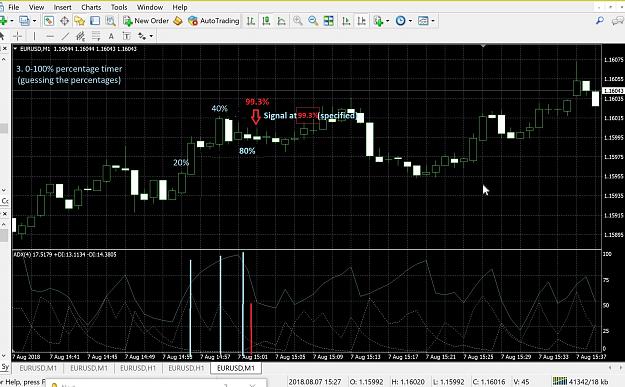Zoom out of the chart
This screenshot has height=387, width=625.
click(x=313, y=21)
